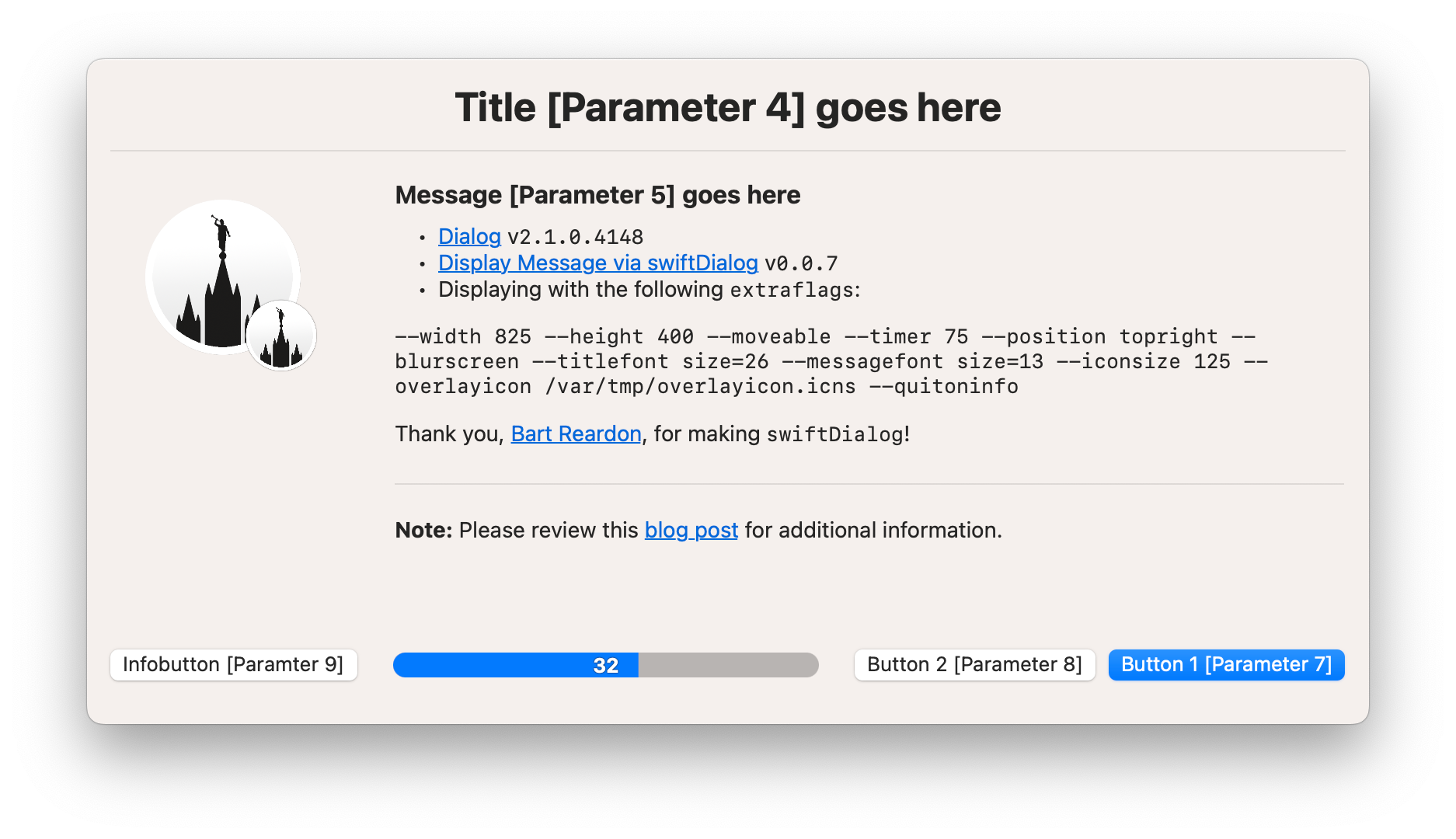Click the extraflags command text block
This screenshot has height=839, width=1456.
[x=831, y=361]
